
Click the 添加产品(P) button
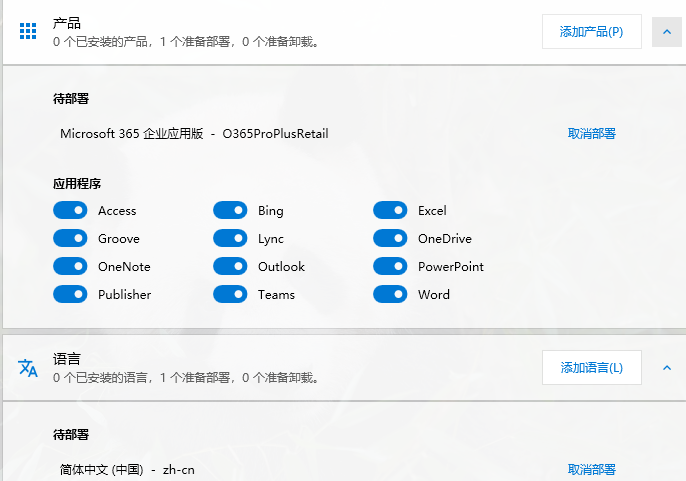(592, 32)
